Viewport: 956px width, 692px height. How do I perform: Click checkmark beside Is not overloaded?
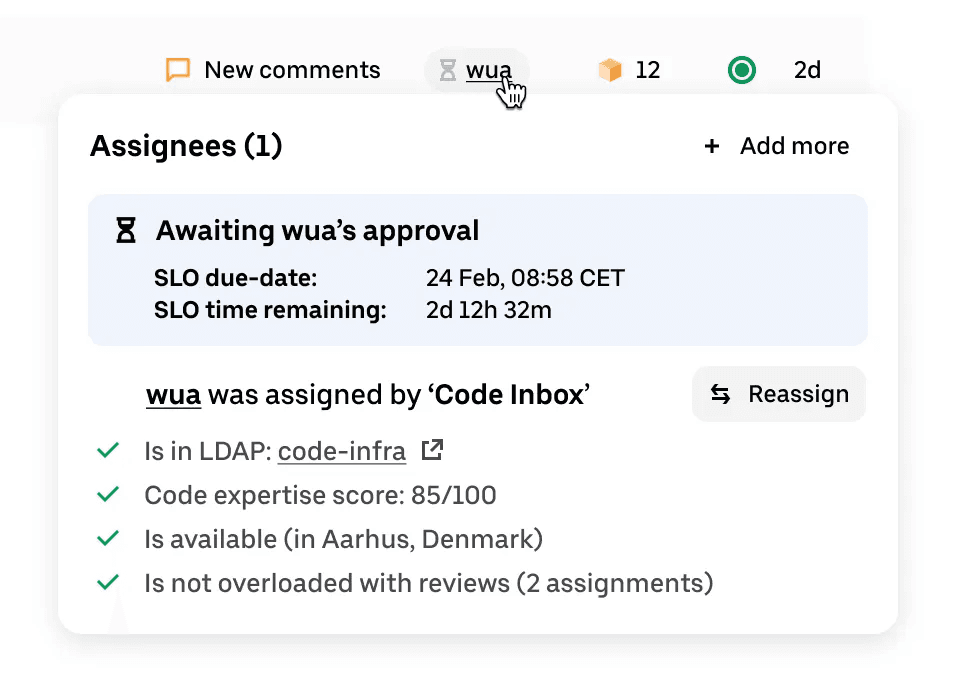(108, 582)
